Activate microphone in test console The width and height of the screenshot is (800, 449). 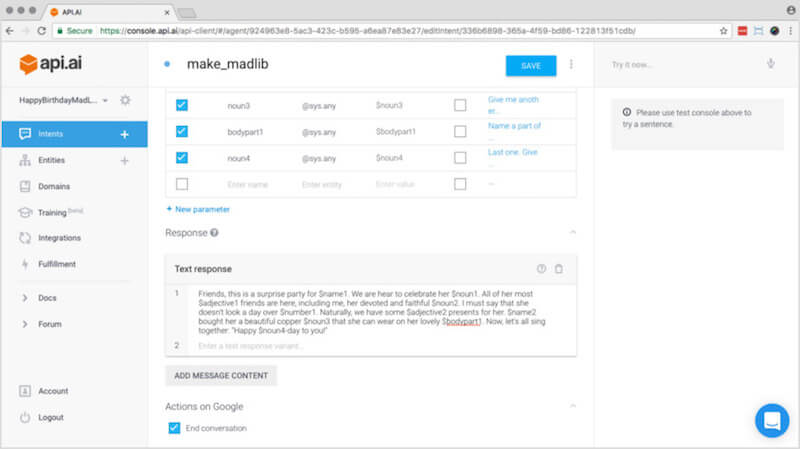pyautogui.click(x=770, y=64)
